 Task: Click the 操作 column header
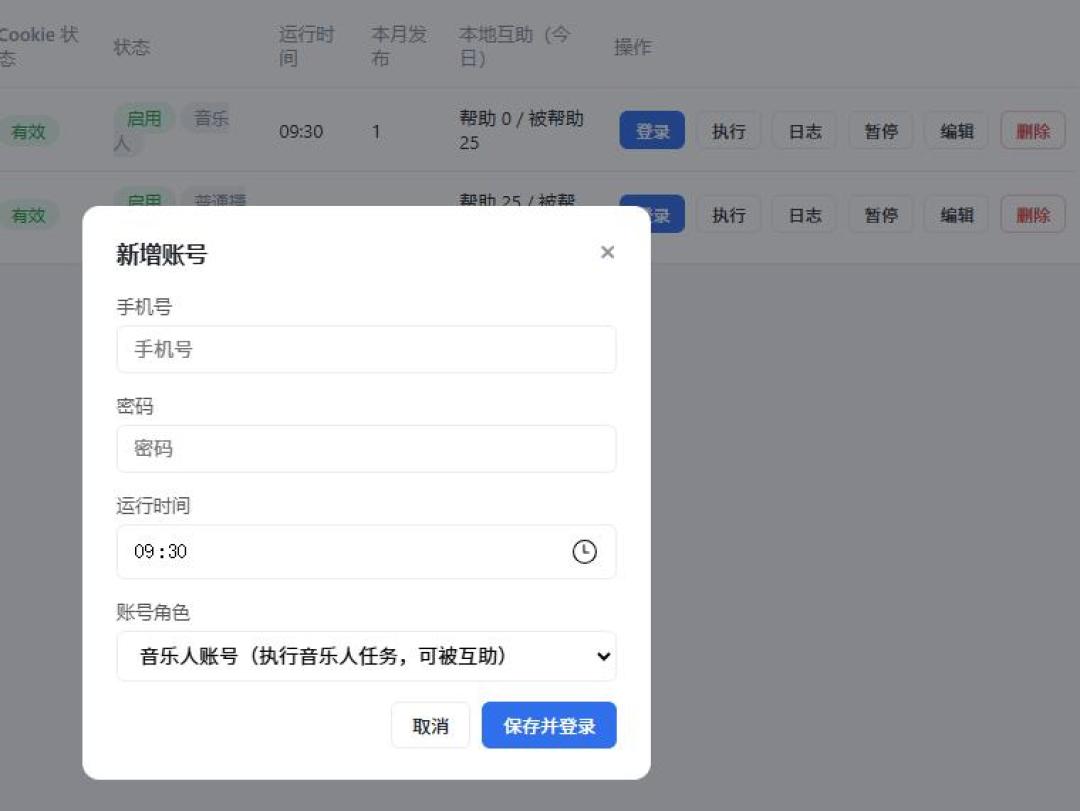tap(632, 47)
